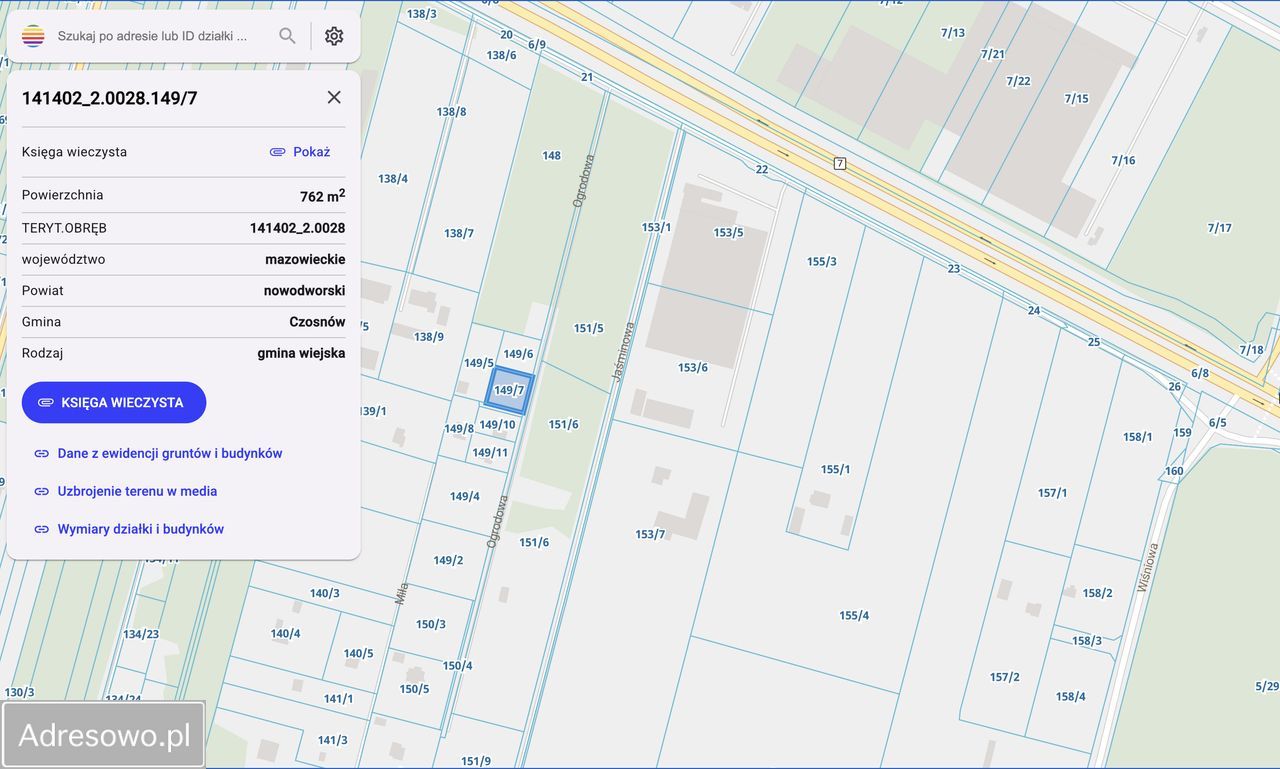Screen dimensions: 1280x769
Task: Click the magnifier search icon
Action: pos(287,36)
